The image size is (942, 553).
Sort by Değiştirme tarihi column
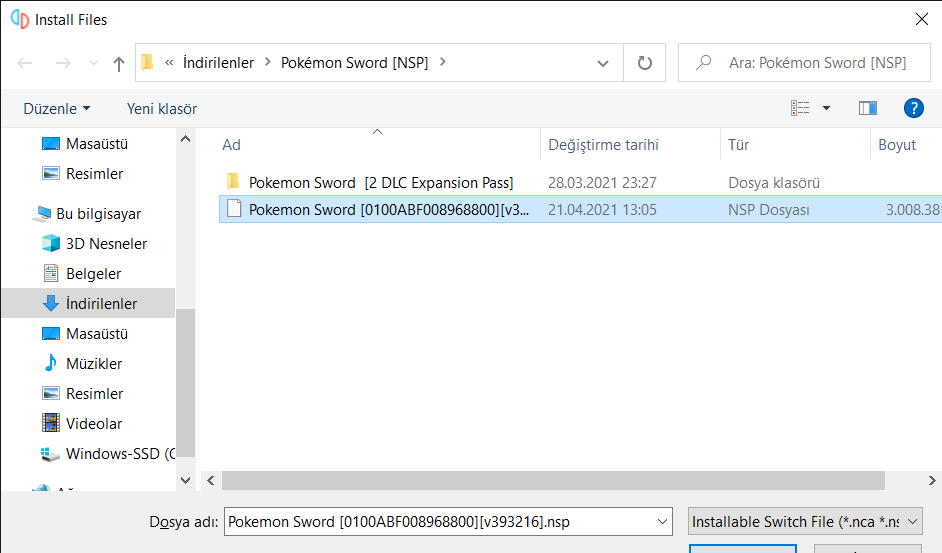click(603, 145)
